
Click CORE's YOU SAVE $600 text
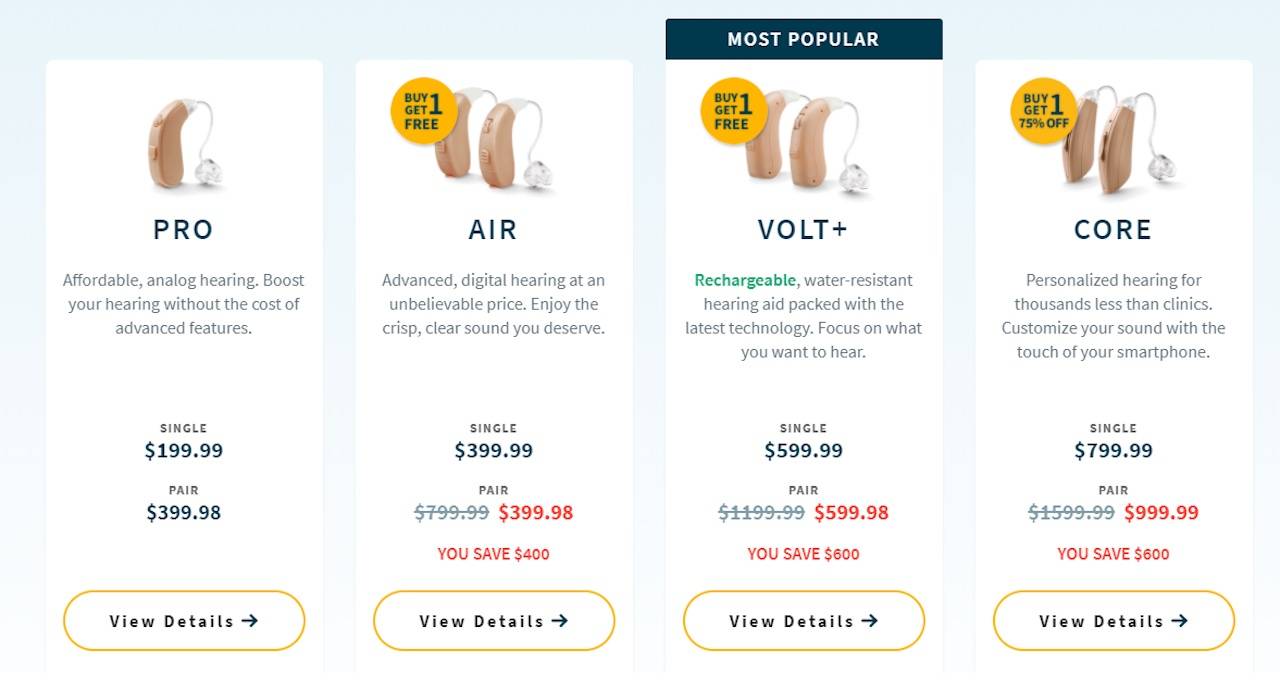coord(1113,554)
